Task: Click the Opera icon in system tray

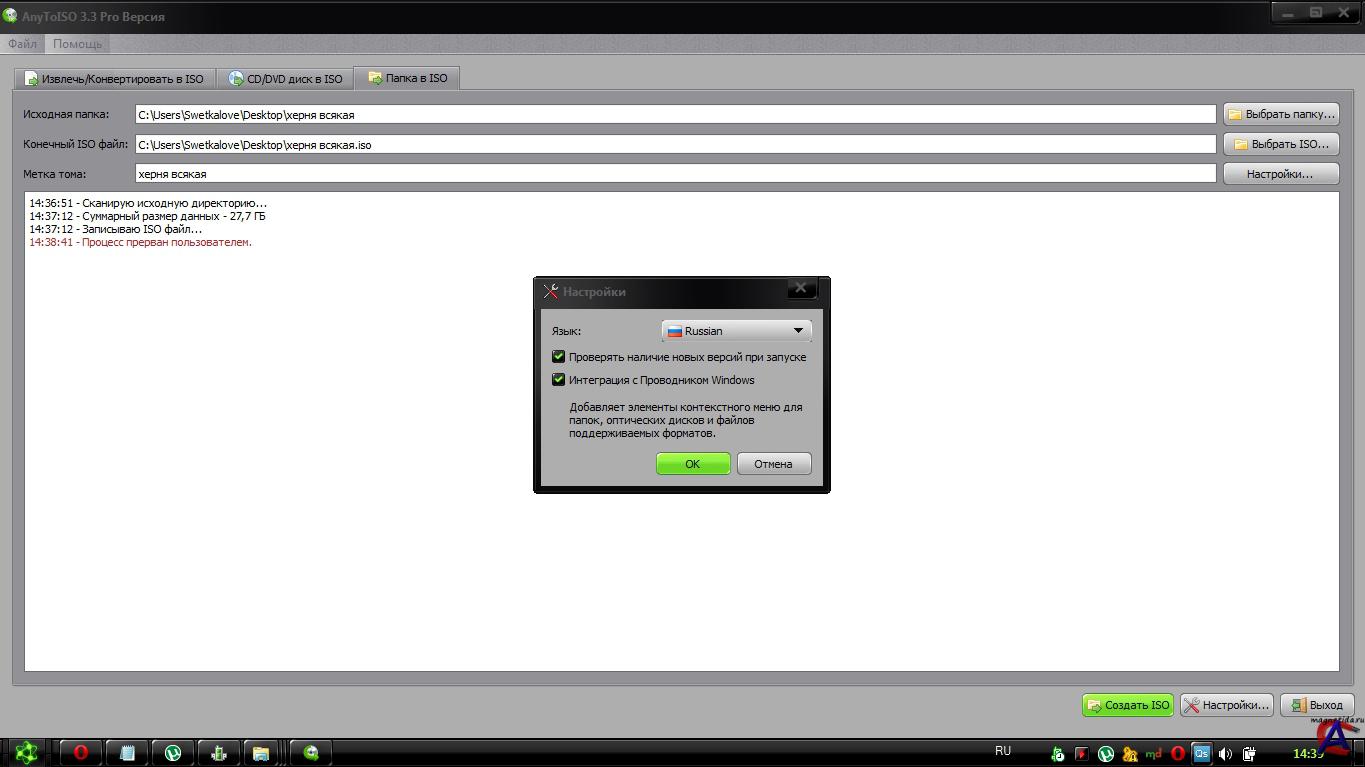Action: (1178, 754)
